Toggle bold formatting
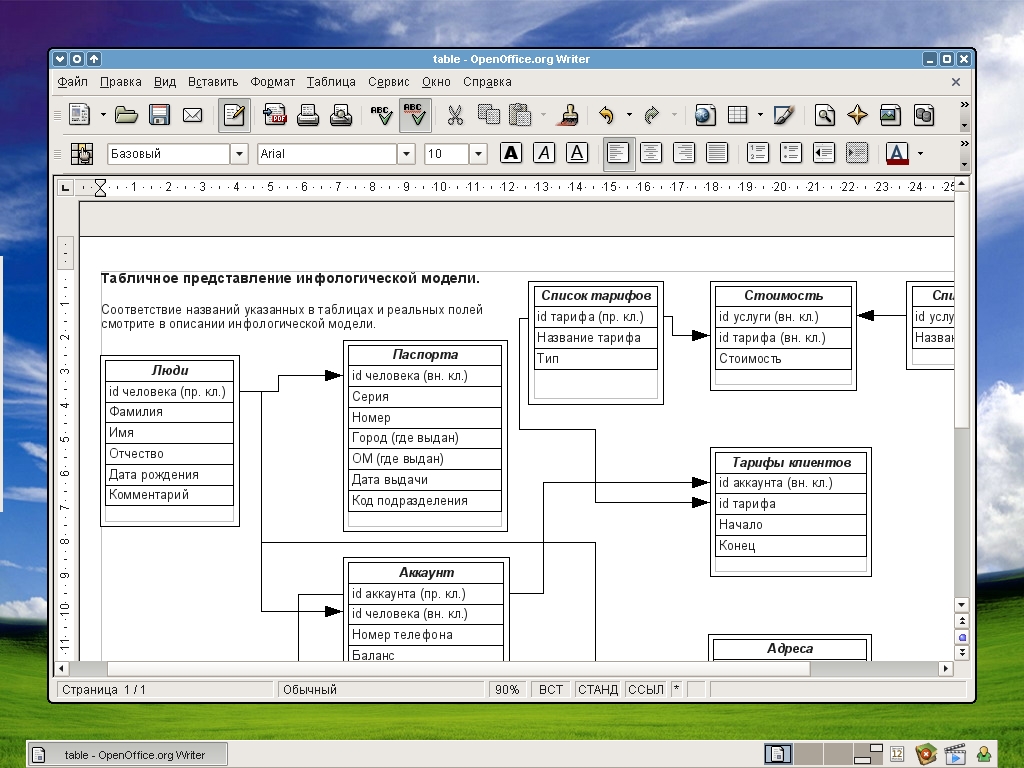Viewport: 1024px width, 768px height. coord(511,153)
